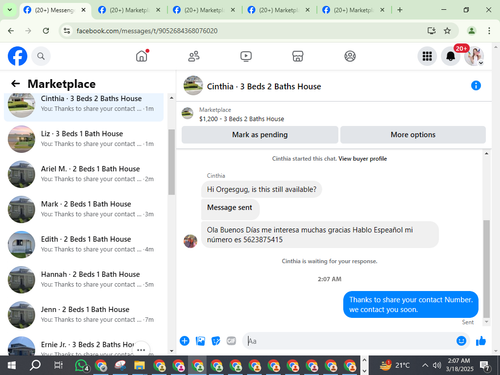Open File Explorer from the taskbar
This screenshot has height=375, width=500.
(x=139, y=365)
